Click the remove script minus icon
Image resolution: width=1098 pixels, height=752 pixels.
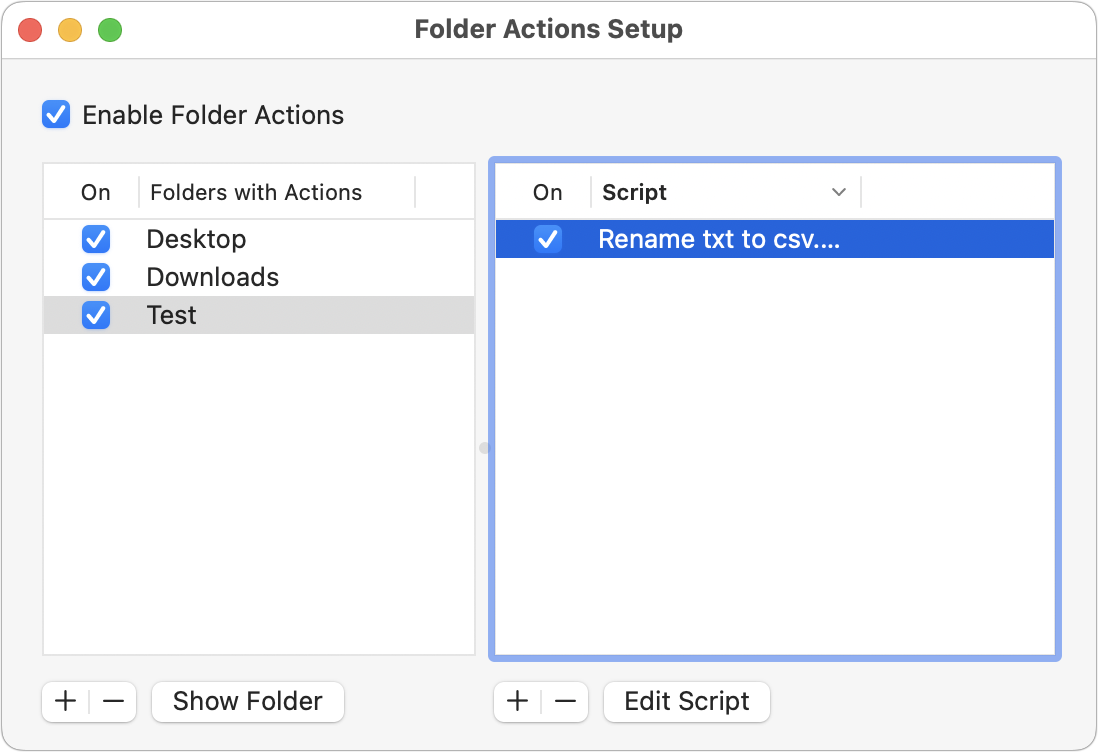pos(564,701)
